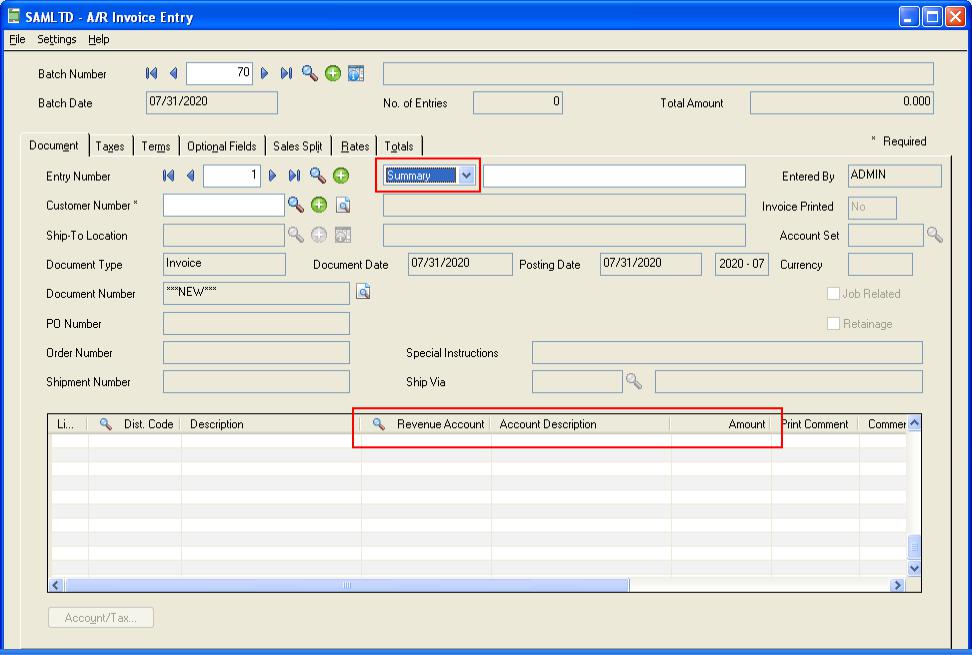Click the Account/Tax button
This screenshot has height=655, width=972.
[101, 618]
